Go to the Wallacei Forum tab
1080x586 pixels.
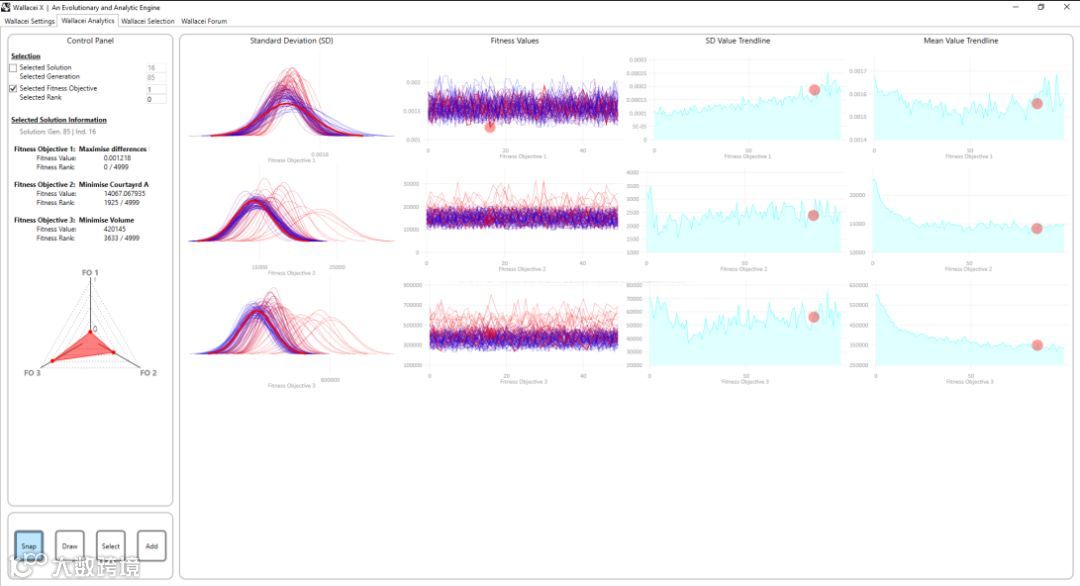204,21
